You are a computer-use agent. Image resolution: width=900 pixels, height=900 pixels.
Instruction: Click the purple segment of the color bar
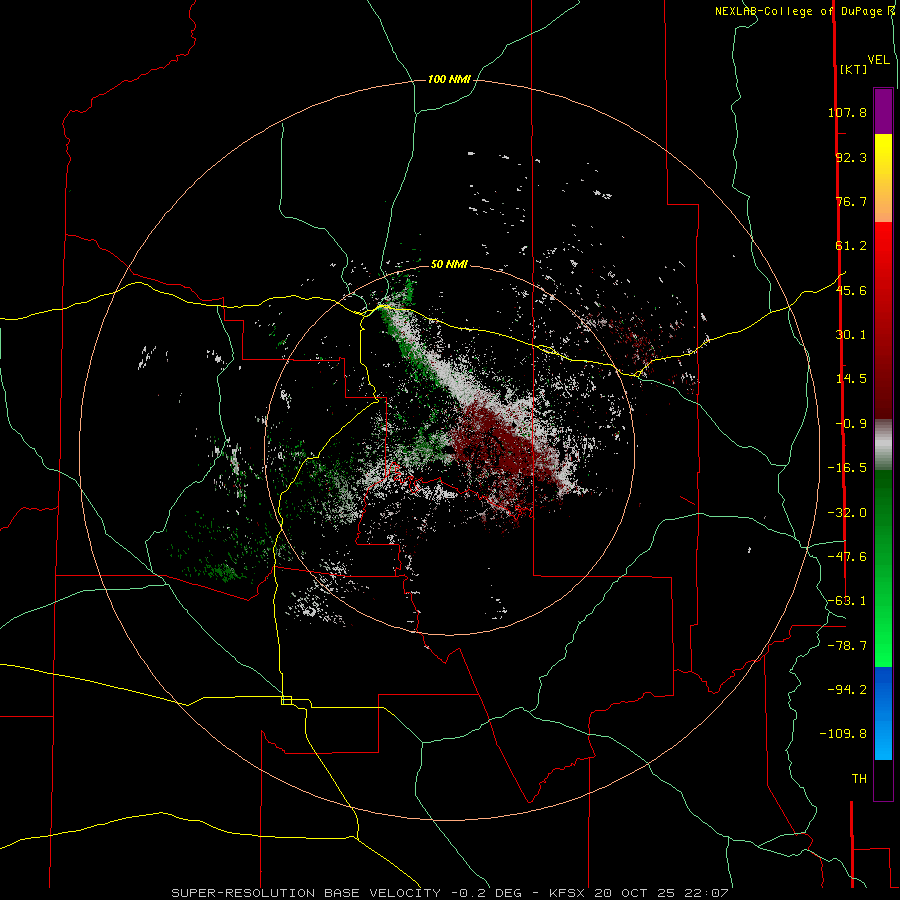(x=883, y=111)
